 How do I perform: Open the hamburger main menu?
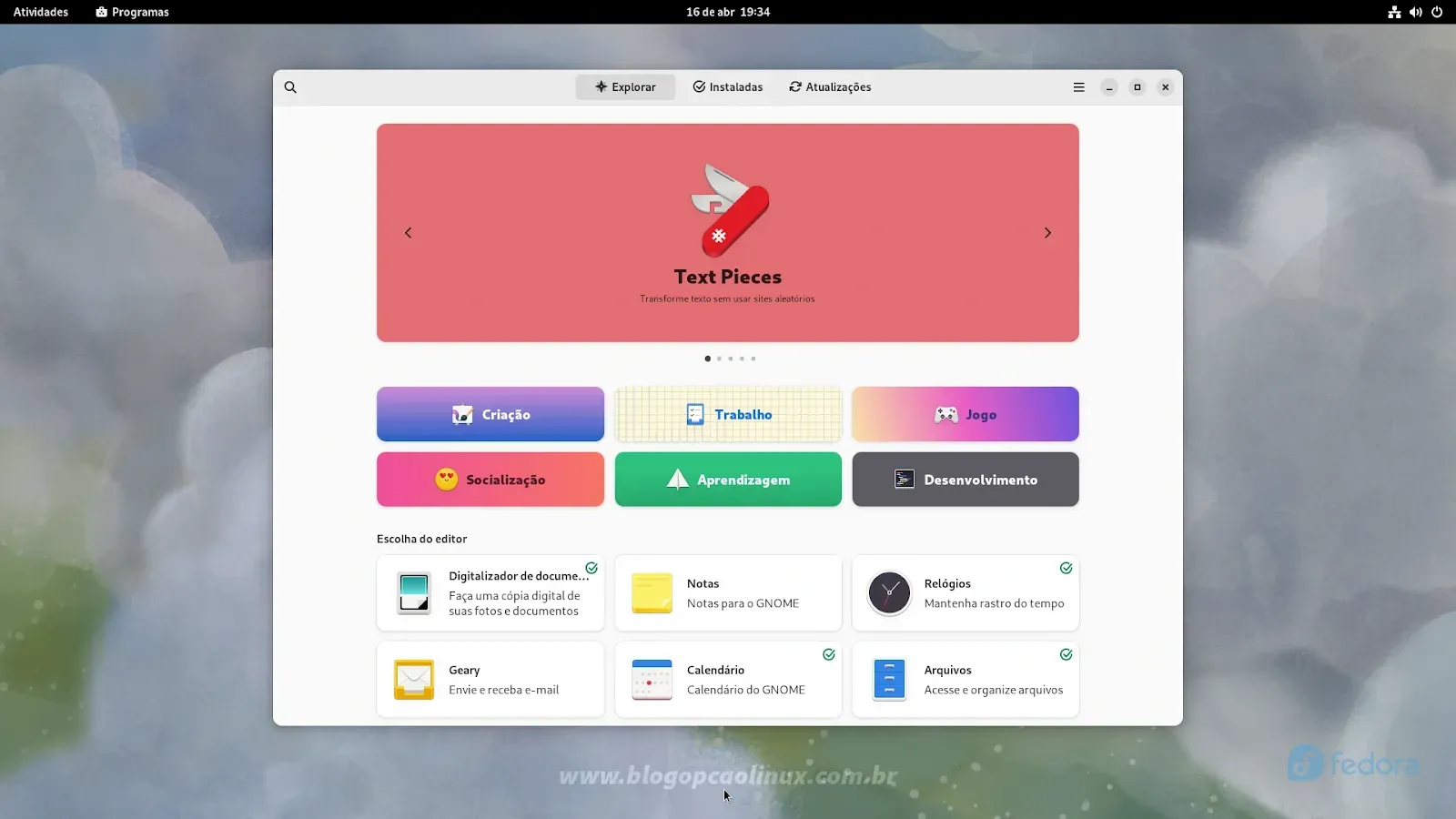[1078, 87]
